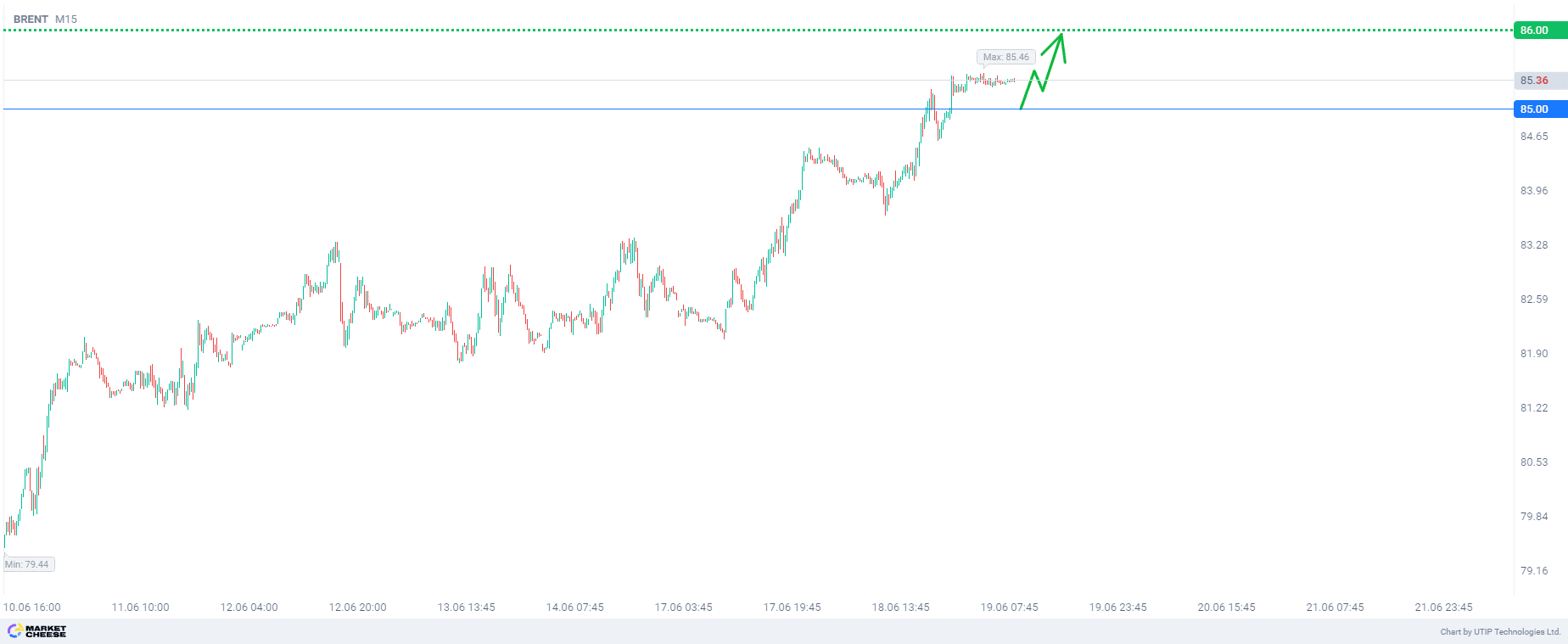The image size is (1568, 644).
Task: Click the 86.00 green price tag
Action: click(x=1540, y=31)
